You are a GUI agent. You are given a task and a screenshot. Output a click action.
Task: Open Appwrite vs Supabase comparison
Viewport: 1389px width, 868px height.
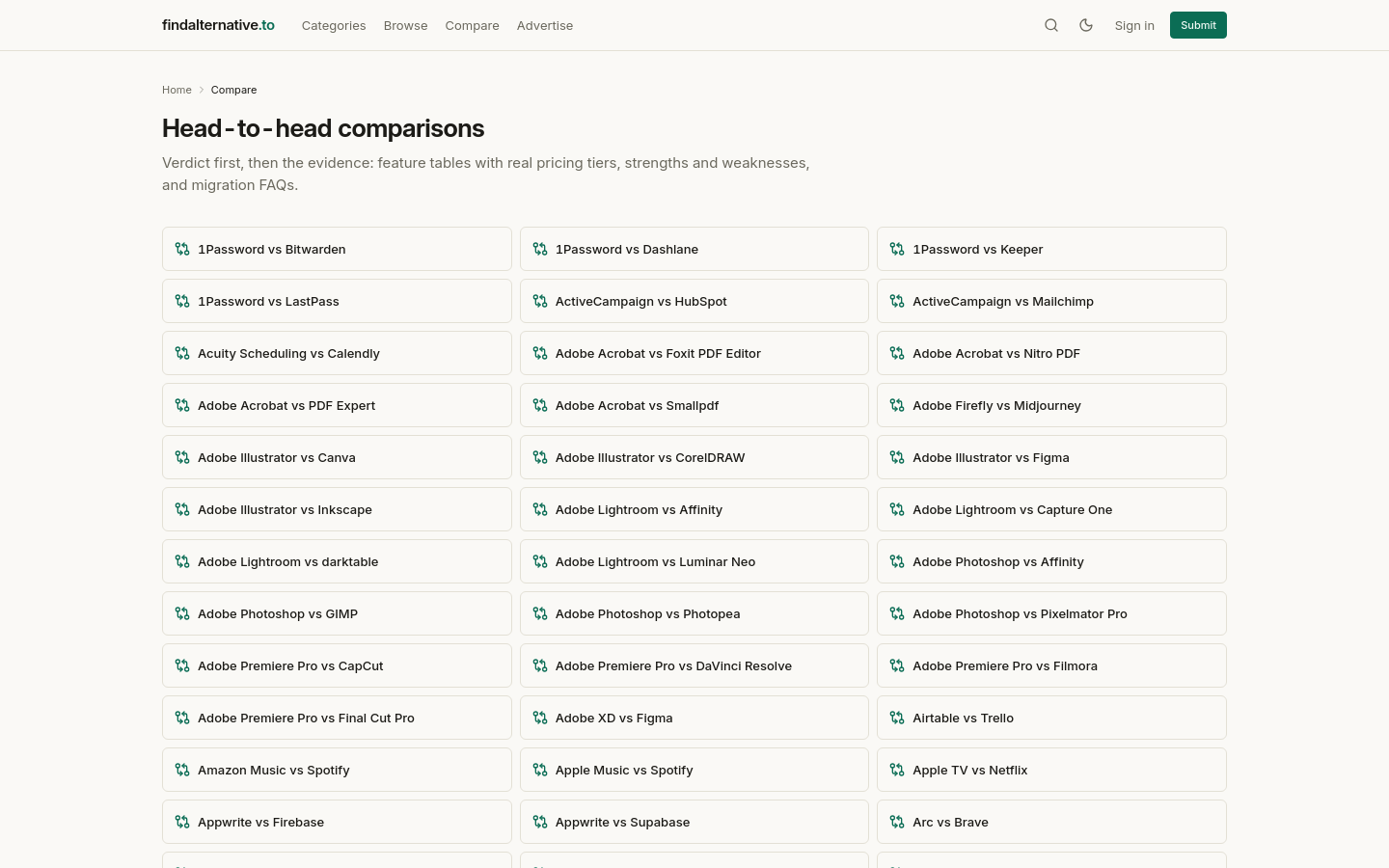tap(694, 822)
